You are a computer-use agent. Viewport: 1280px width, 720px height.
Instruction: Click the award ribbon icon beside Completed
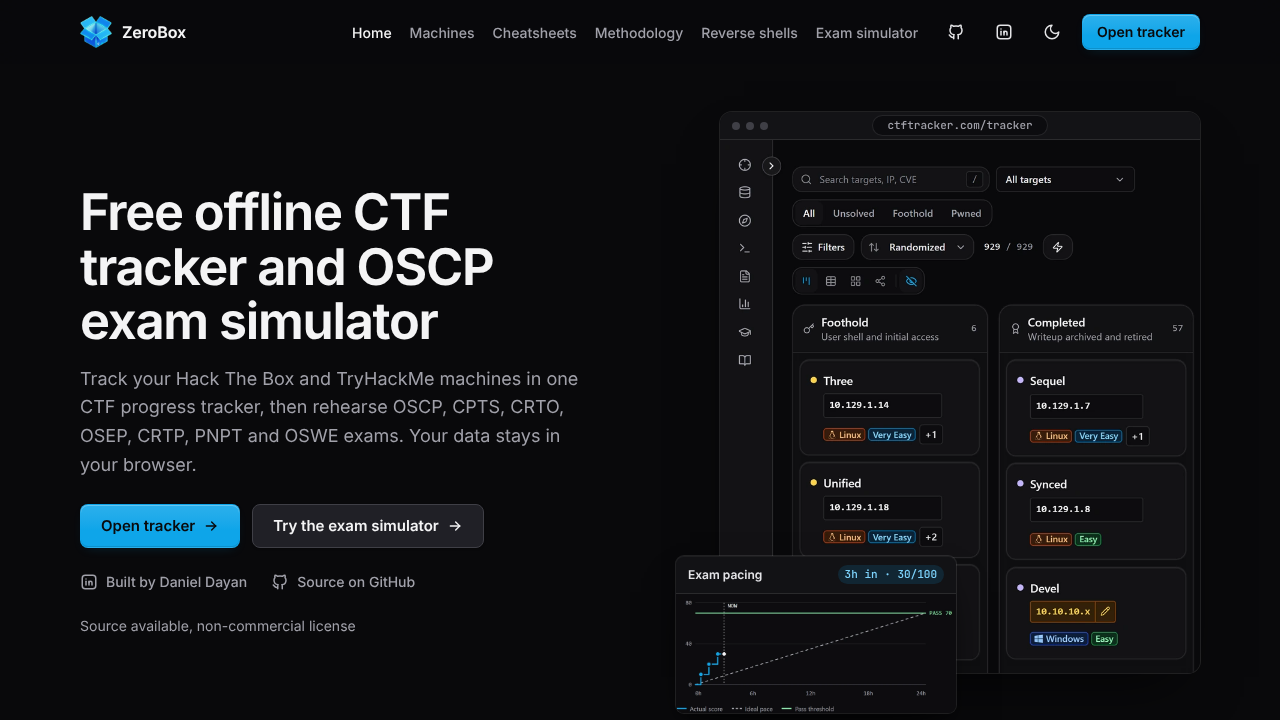1016,328
